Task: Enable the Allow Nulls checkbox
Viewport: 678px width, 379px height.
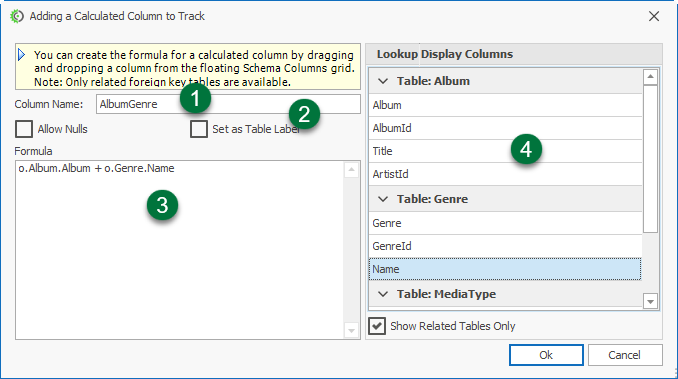Action: click(24, 129)
